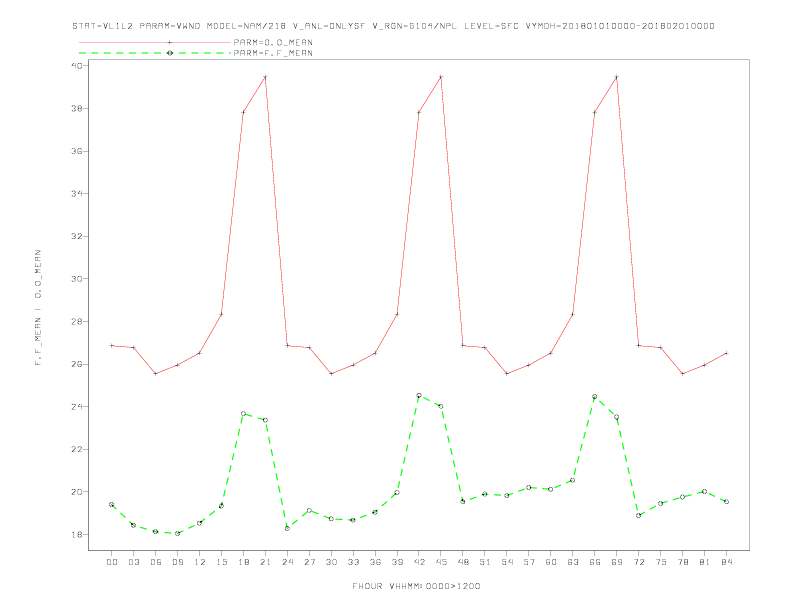Click the y-axis tick label 38

(78, 109)
